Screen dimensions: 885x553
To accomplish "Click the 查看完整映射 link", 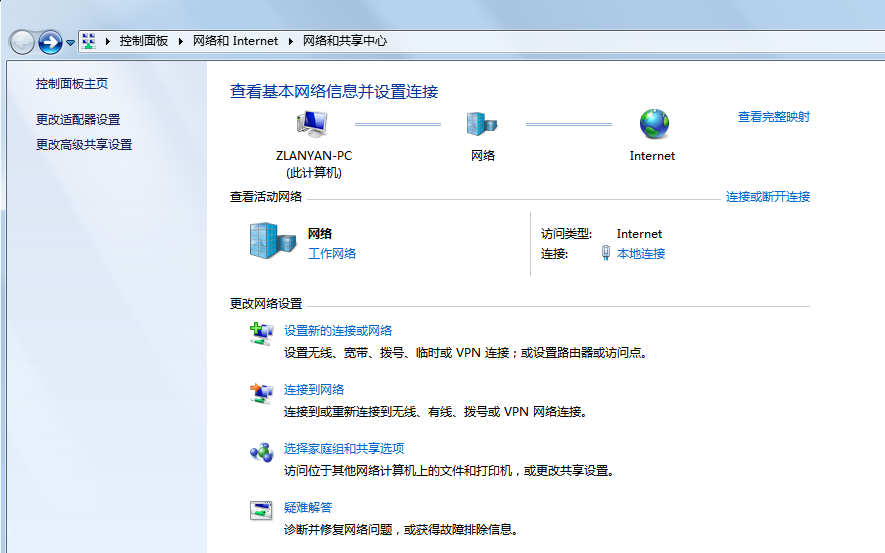I will 773,117.
